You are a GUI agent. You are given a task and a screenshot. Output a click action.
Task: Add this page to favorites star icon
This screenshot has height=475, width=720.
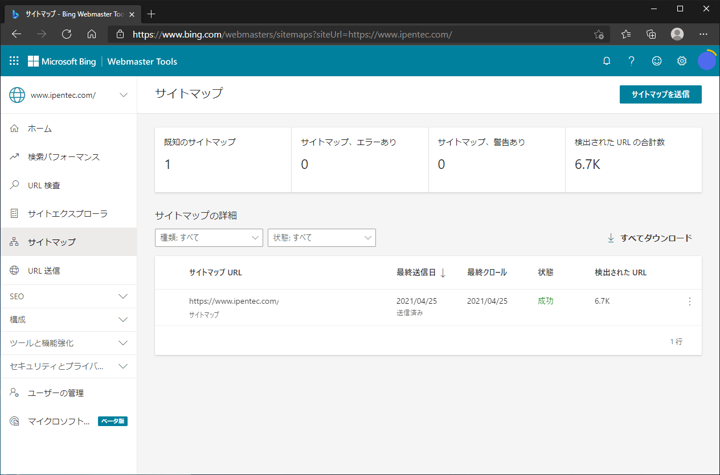(x=598, y=34)
